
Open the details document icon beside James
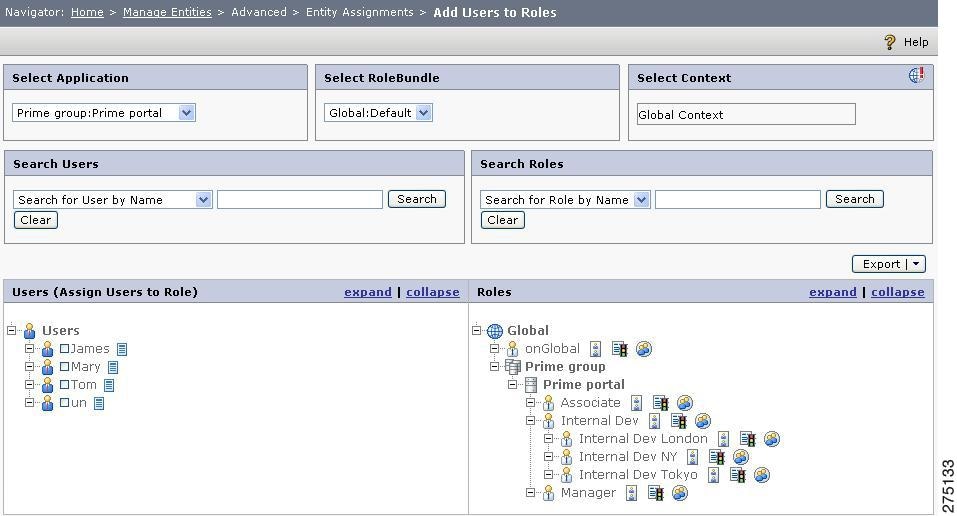pyautogui.click(x=122, y=349)
